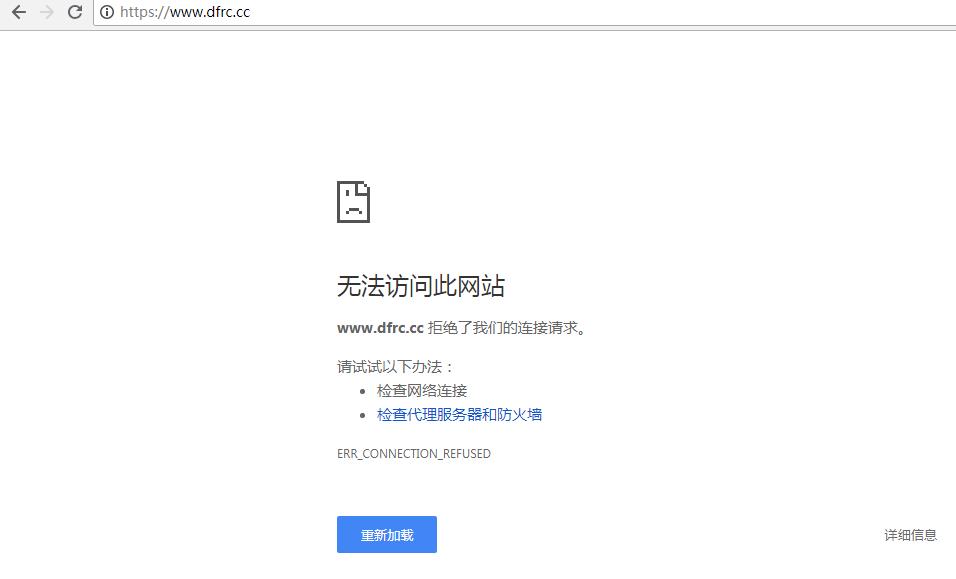The image size is (956, 579).
Task: Click the https:// portion of the URL
Action: tap(141, 12)
